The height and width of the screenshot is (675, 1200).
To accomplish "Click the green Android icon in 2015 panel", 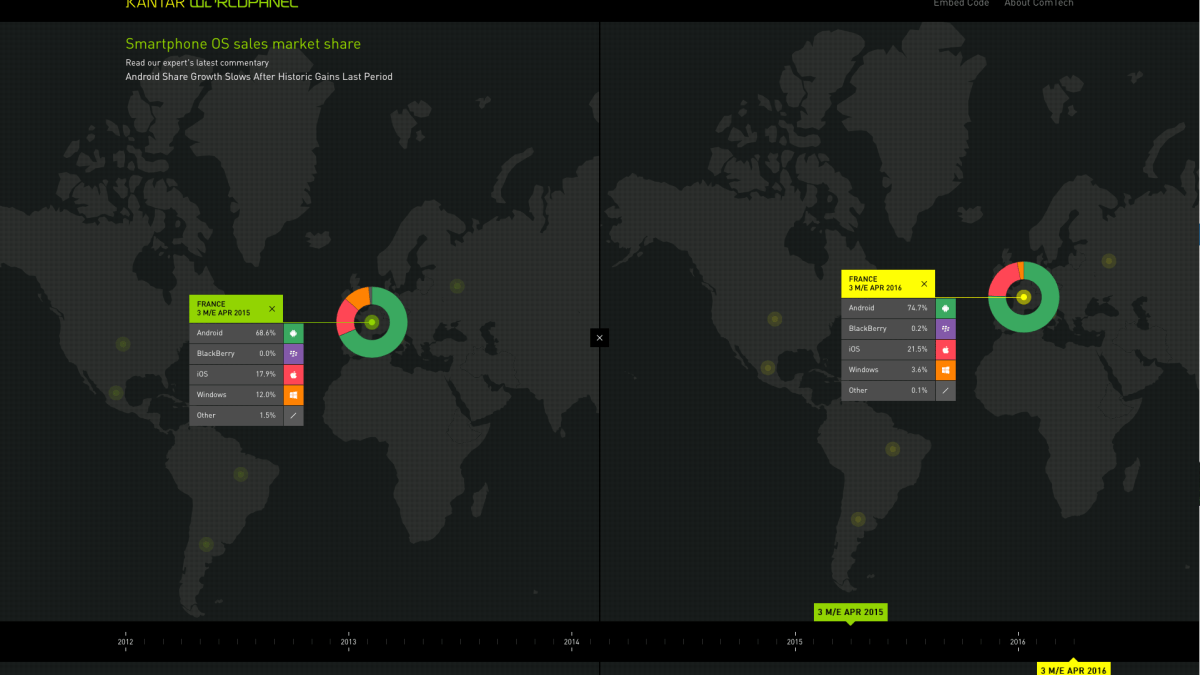I will [x=293, y=333].
